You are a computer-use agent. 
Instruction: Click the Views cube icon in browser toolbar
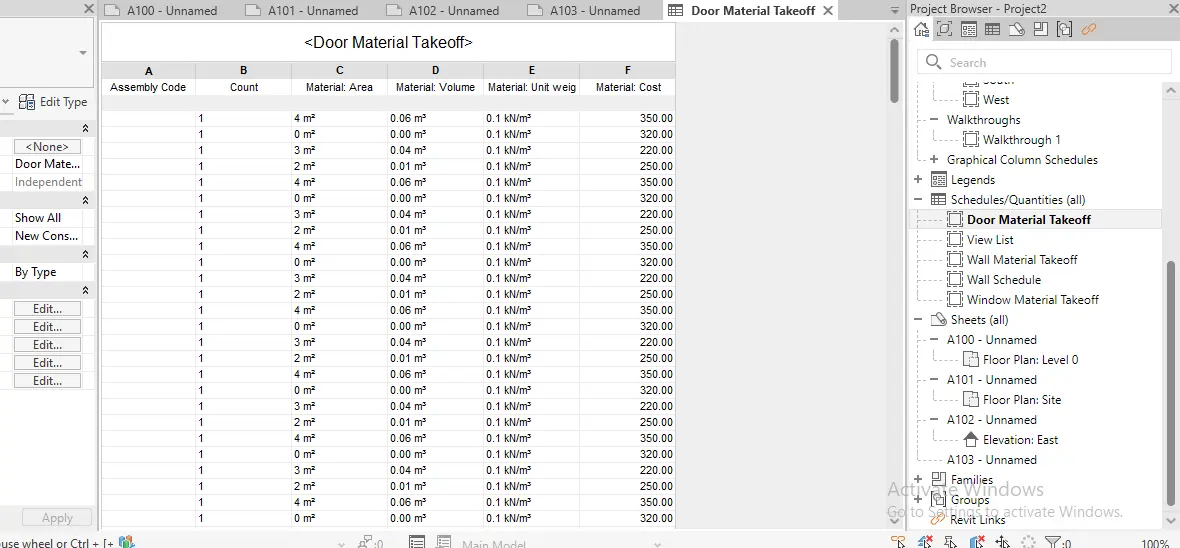coord(944,30)
